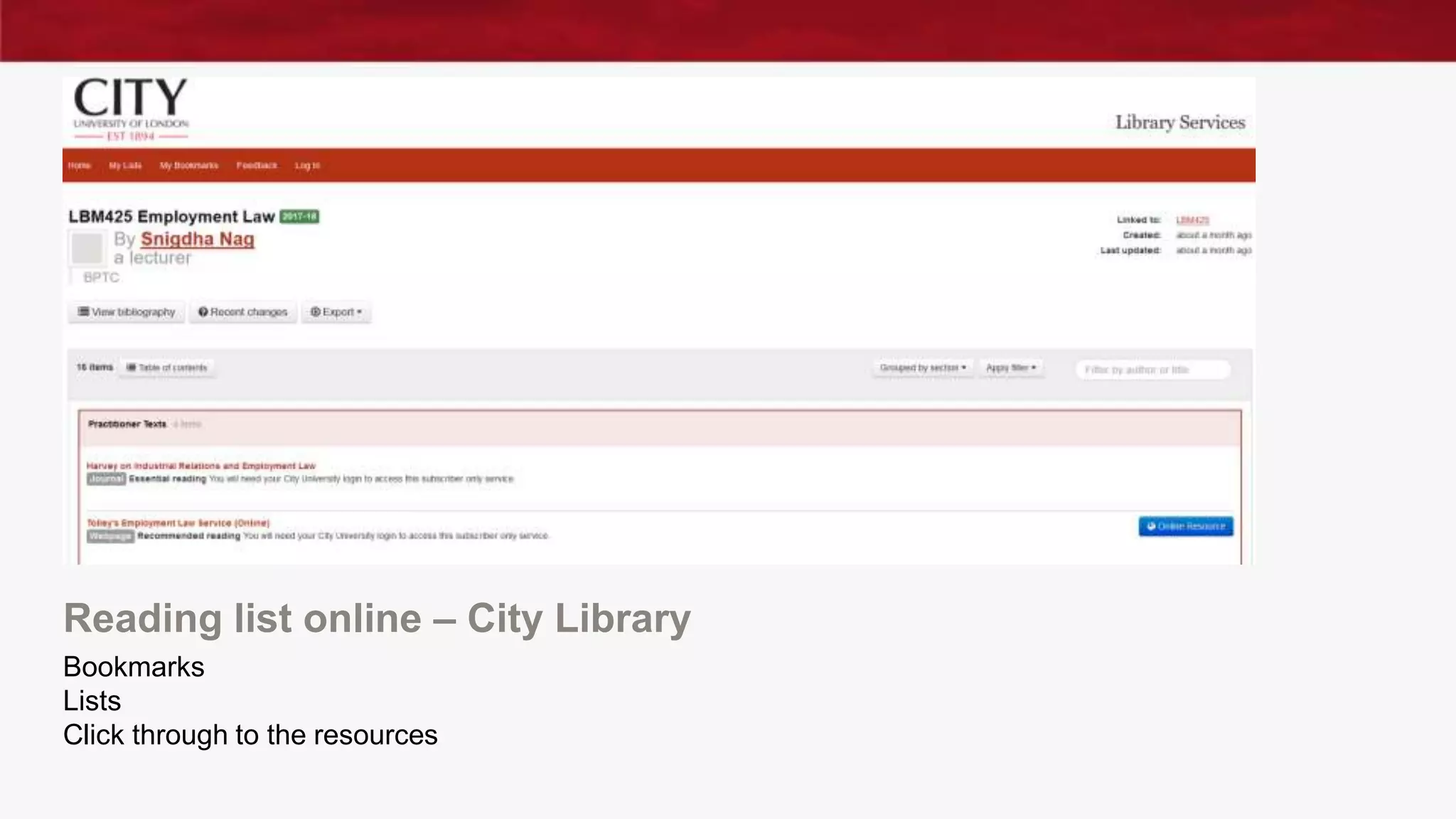Open Recent changes
This screenshot has height=819, width=1456.
[243, 312]
